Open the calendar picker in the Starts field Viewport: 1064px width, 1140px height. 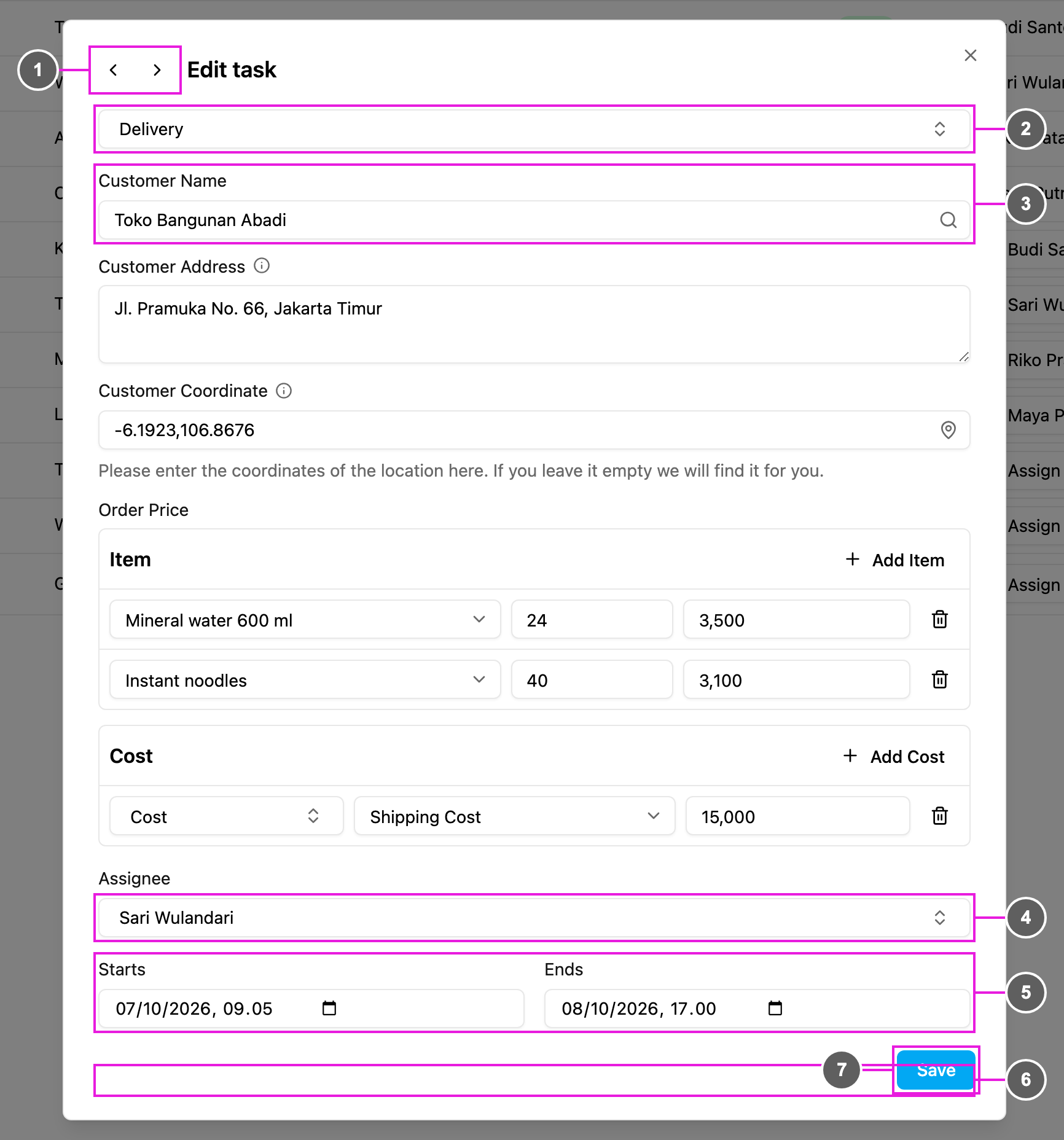(x=329, y=1008)
